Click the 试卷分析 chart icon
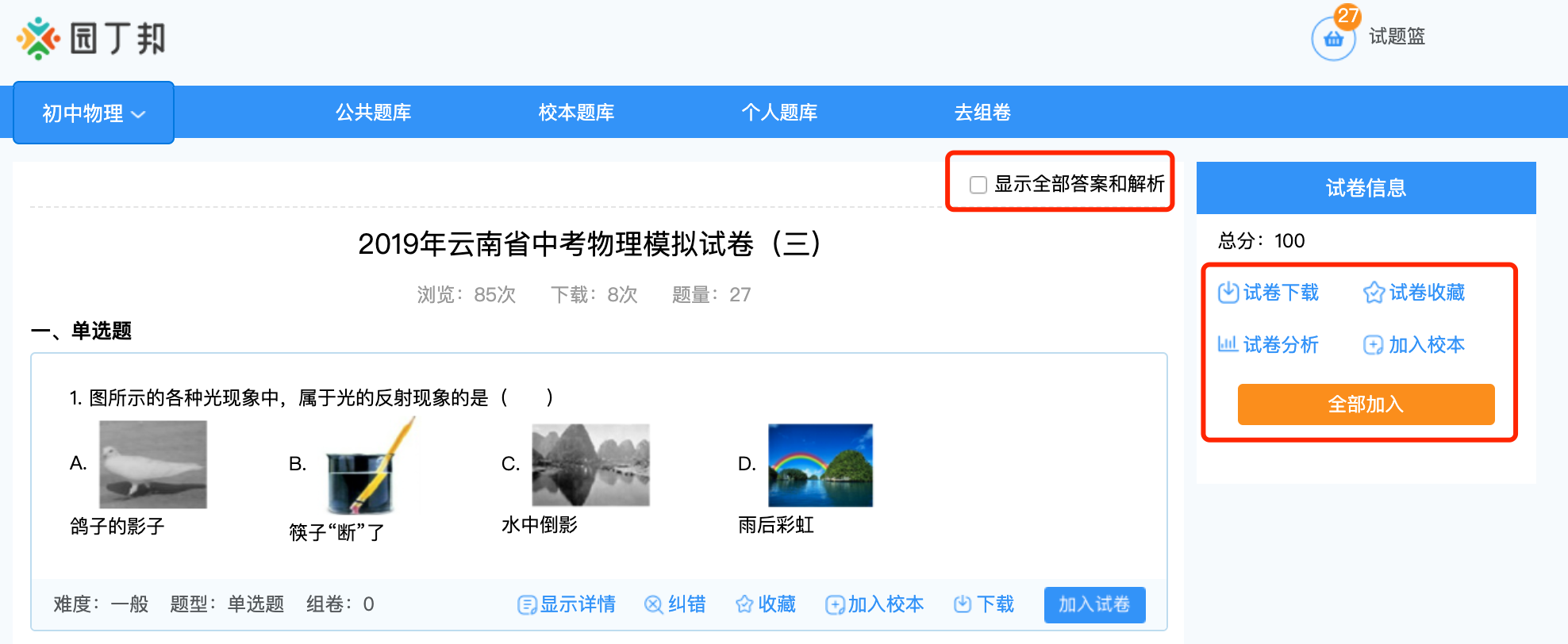Image resolution: width=1568 pixels, height=644 pixels. point(1228,344)
